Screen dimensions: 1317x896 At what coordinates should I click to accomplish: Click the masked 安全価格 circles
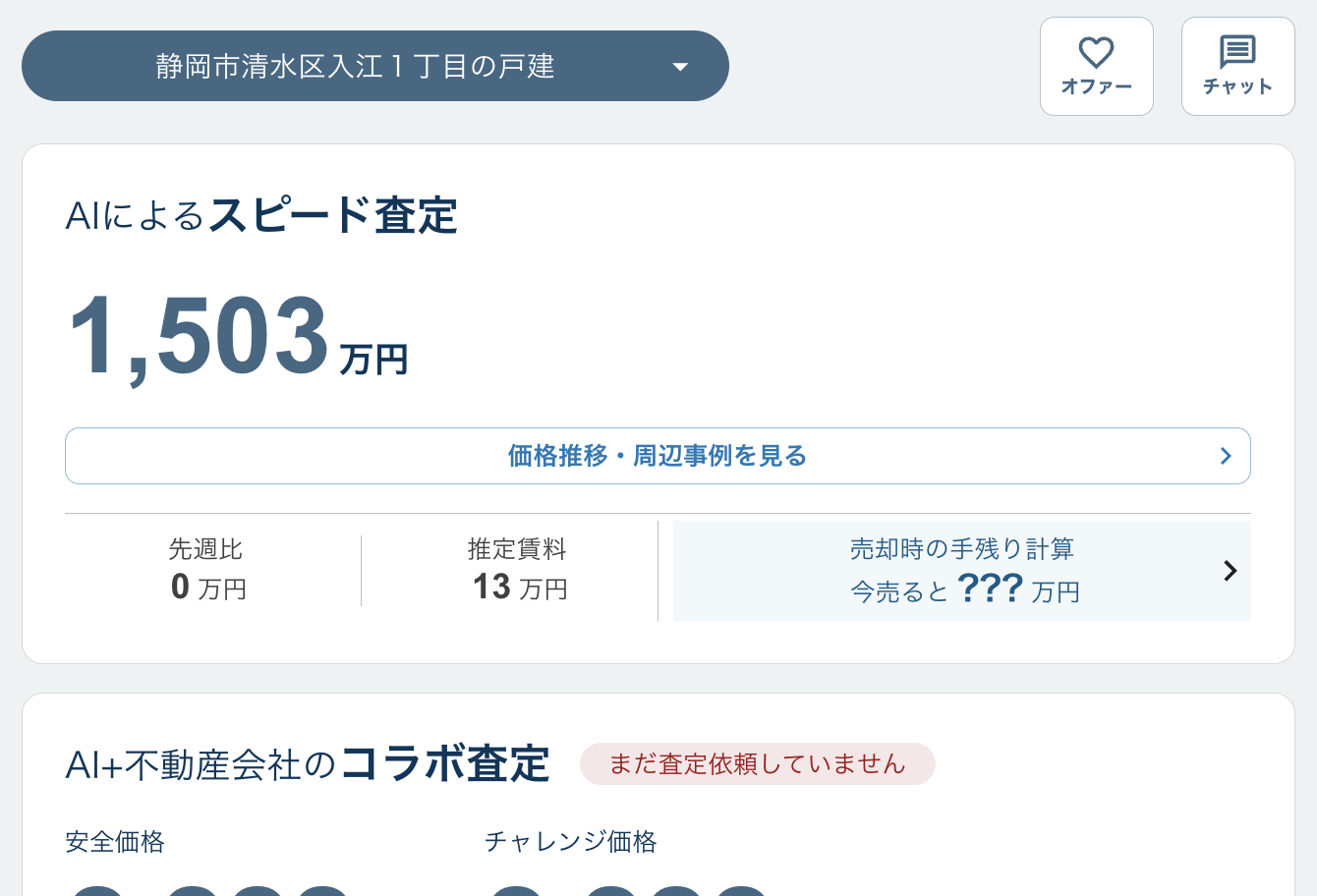coord(210,888)
